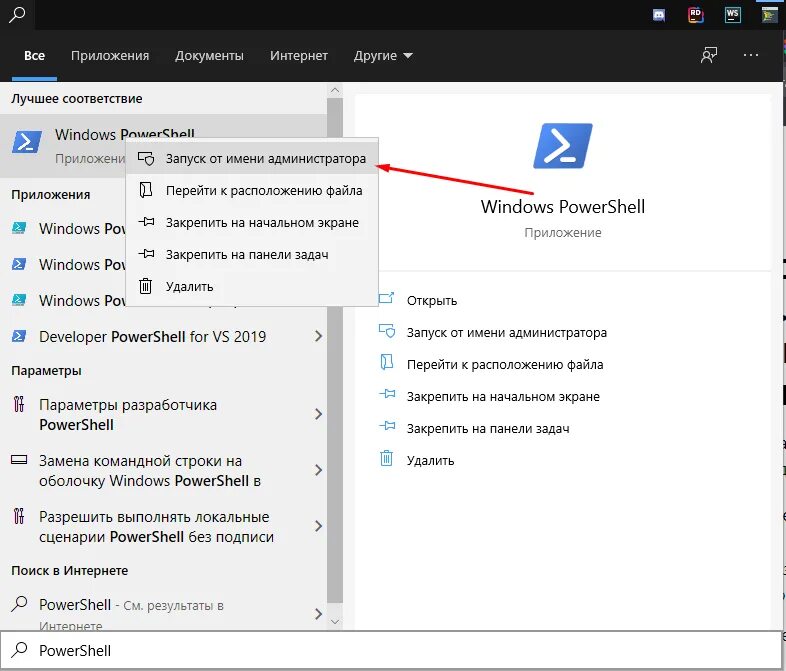This screenshot has width=786, height=671.
Task: Click the Developer PowerShell icon
Action: (x=19, y=336)
